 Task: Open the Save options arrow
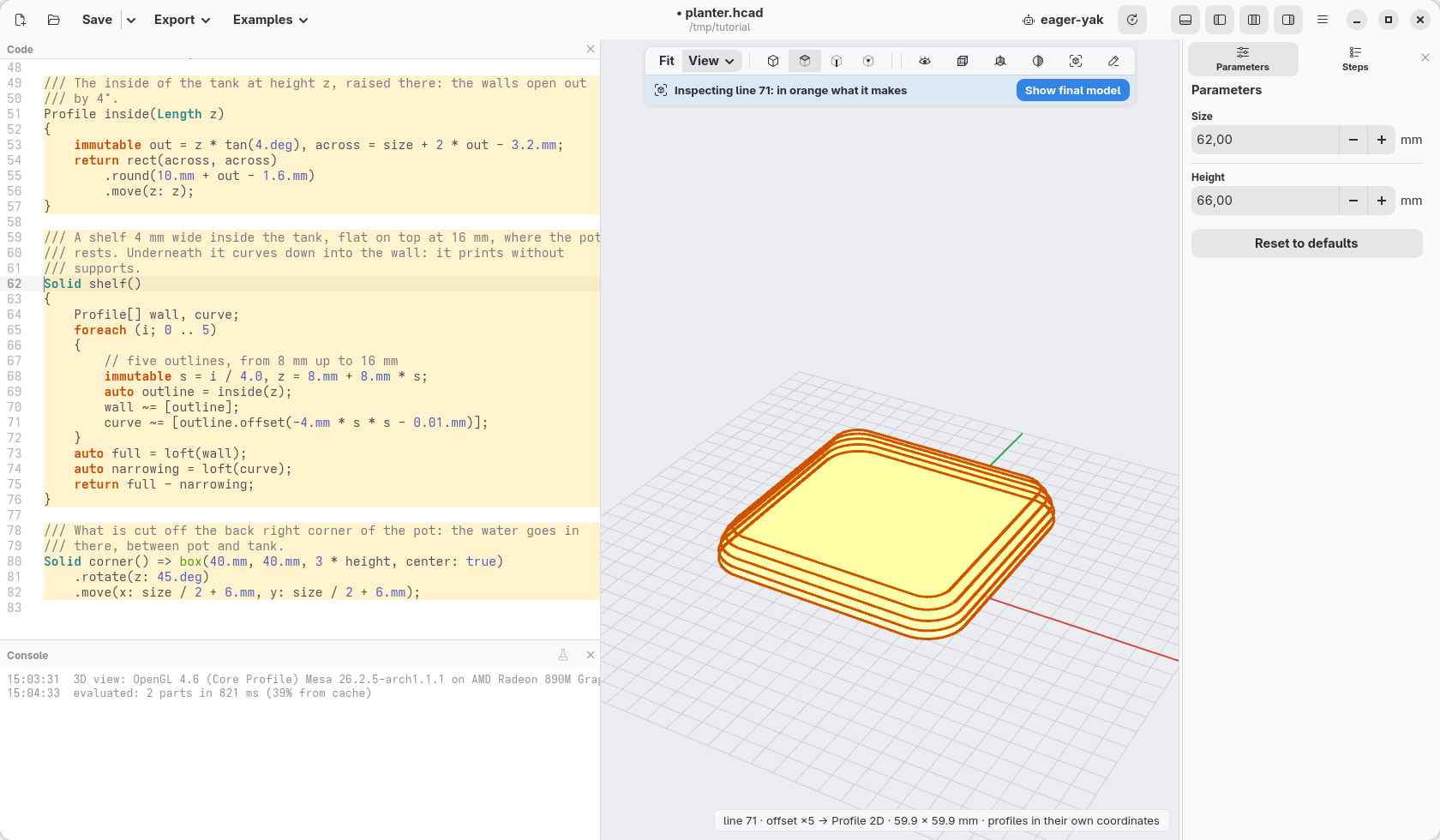(131, 20)
